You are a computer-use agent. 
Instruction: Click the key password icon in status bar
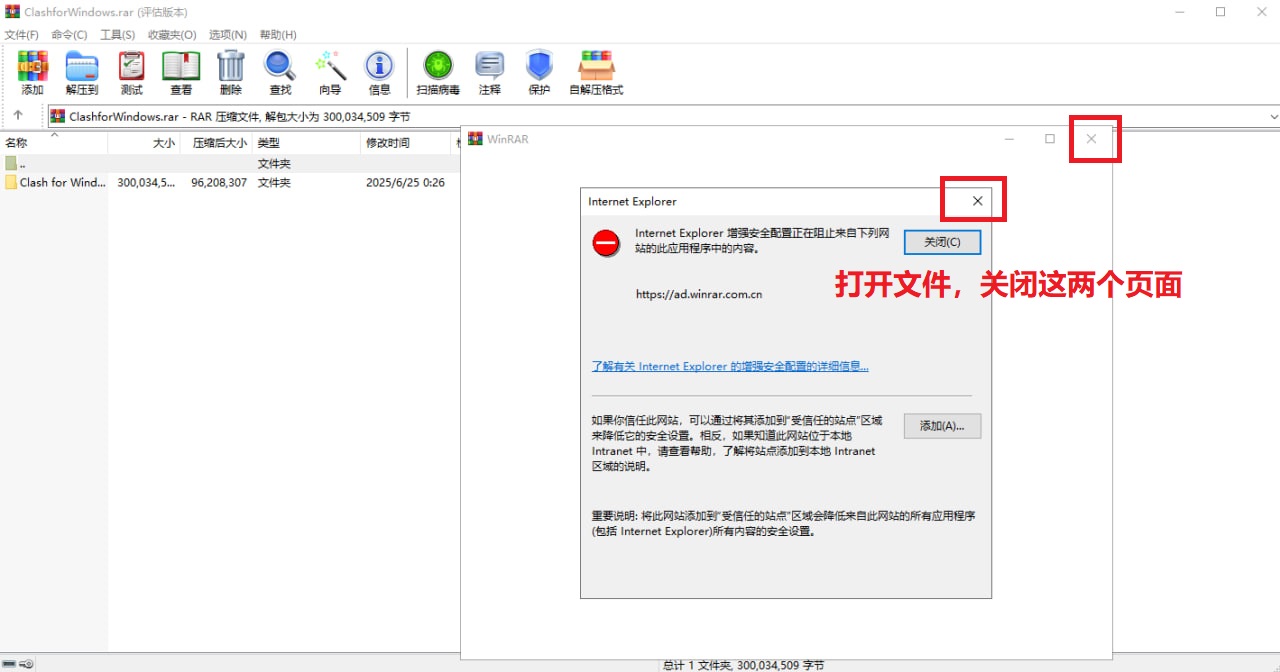click(x=26, y=664)
